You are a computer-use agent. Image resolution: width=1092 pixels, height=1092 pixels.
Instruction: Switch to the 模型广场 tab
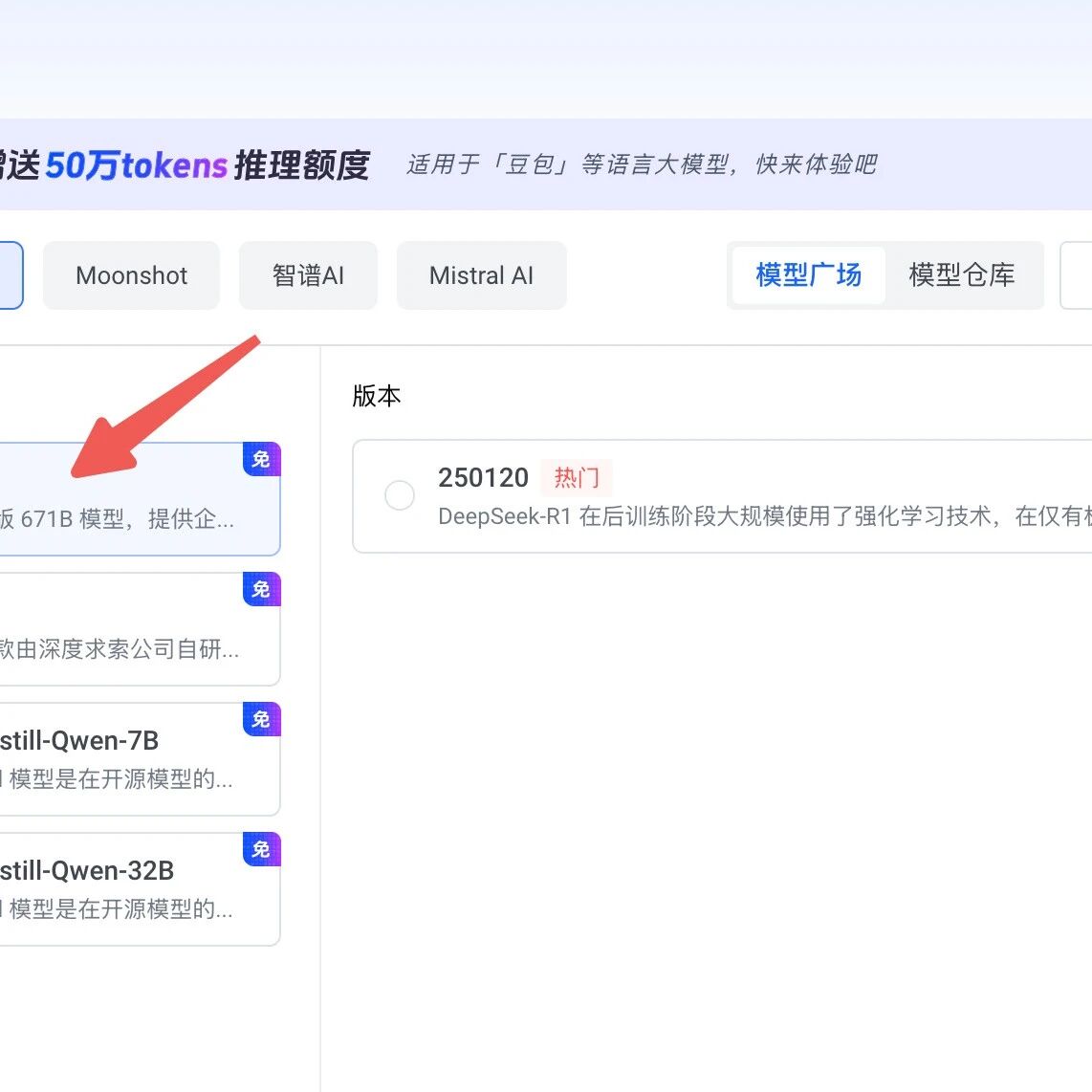(808, 275)
